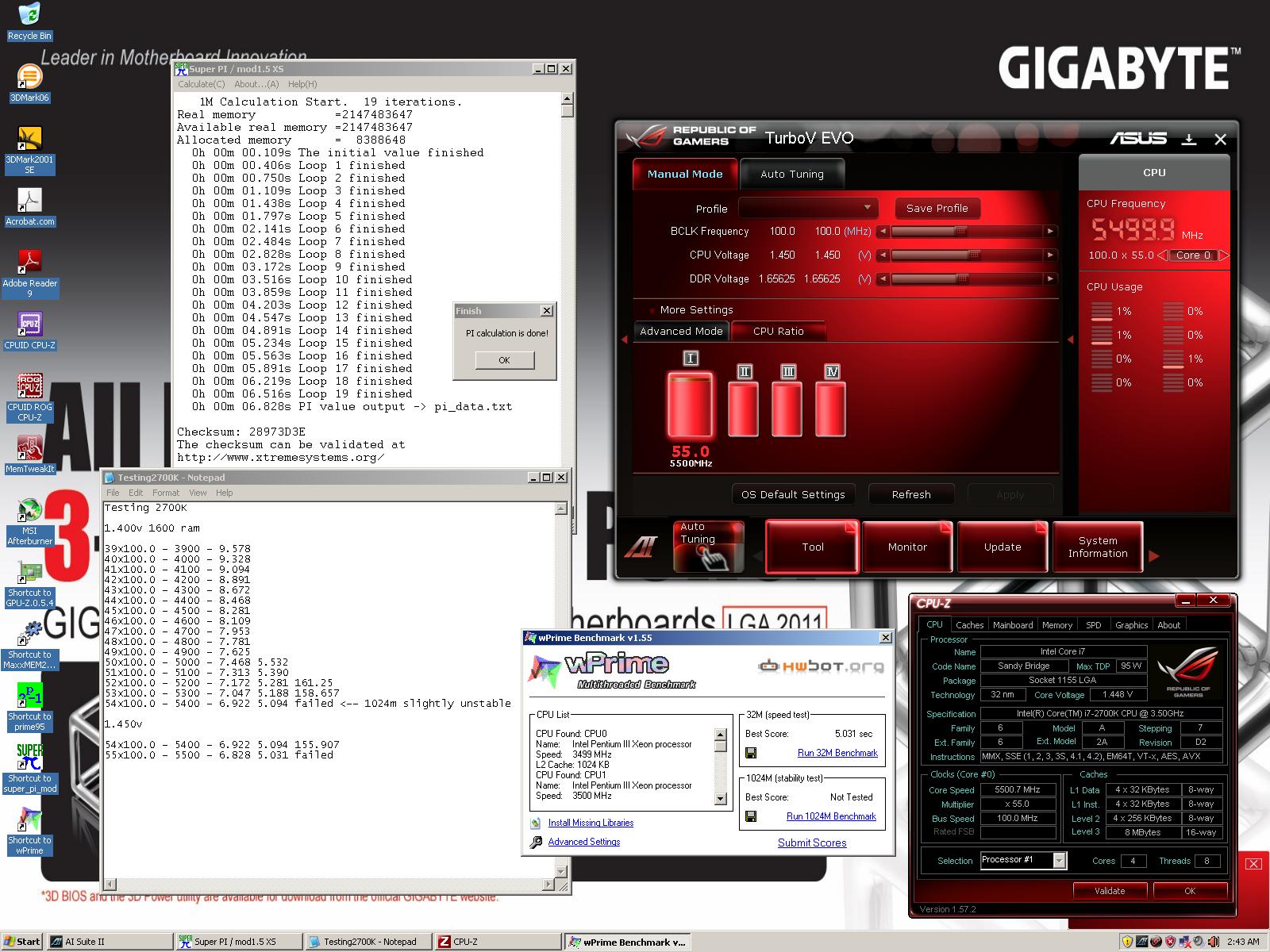This screenshot has height=952, width=1270.
Task: Open the GPU-Z.0.5.4 desktop shortcut
Action: point(29,583)
